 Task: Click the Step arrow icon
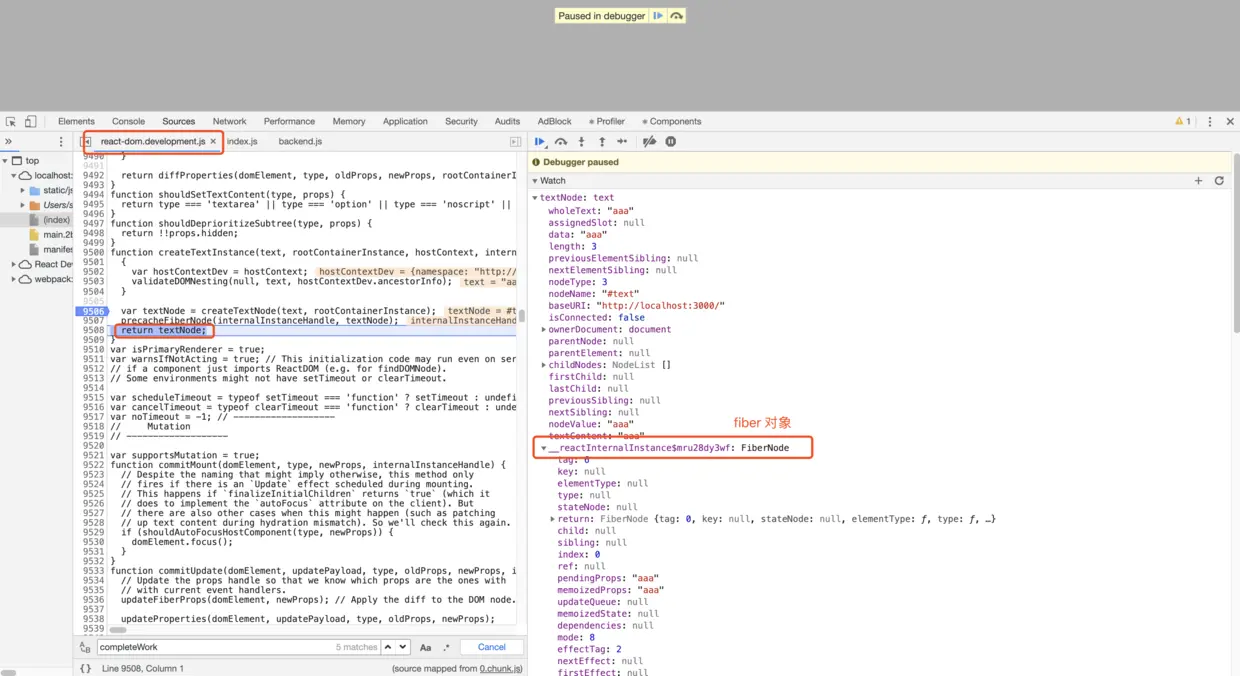[x=622, y=142]
